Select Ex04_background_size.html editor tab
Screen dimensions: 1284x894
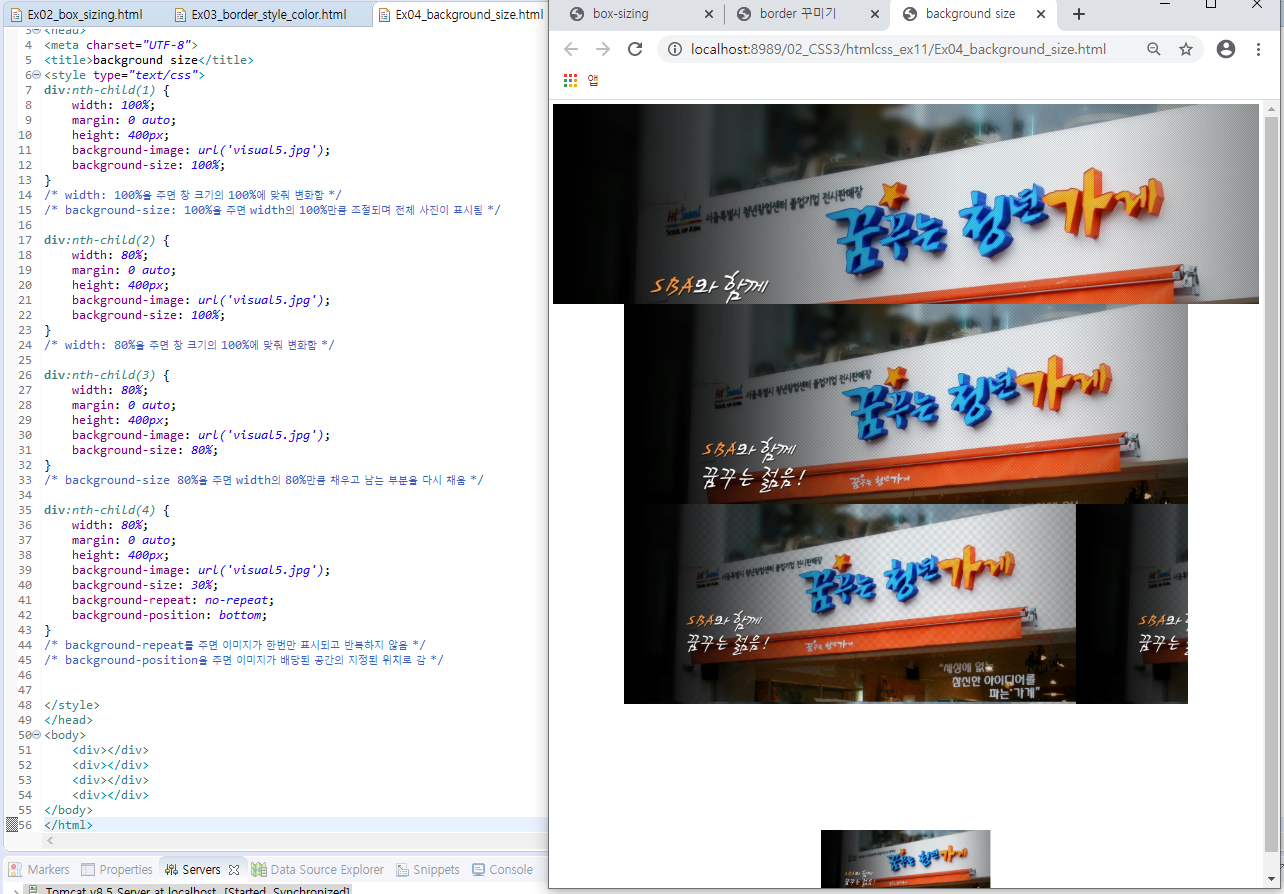tap(460, 15)
